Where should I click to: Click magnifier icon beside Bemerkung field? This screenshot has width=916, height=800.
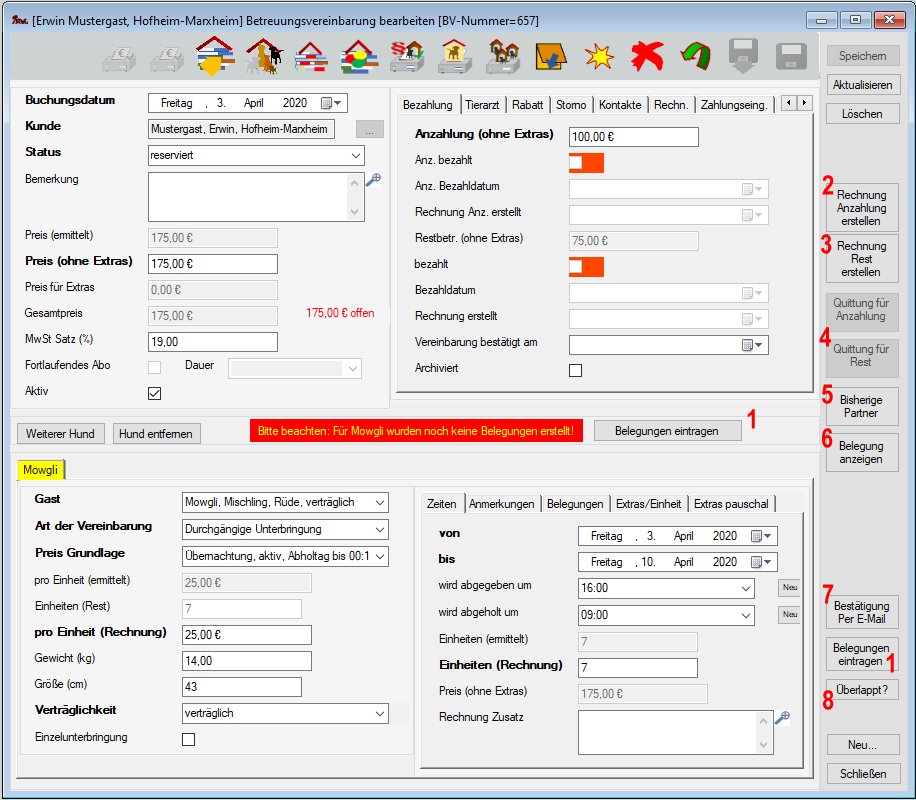tap(373, 180)
